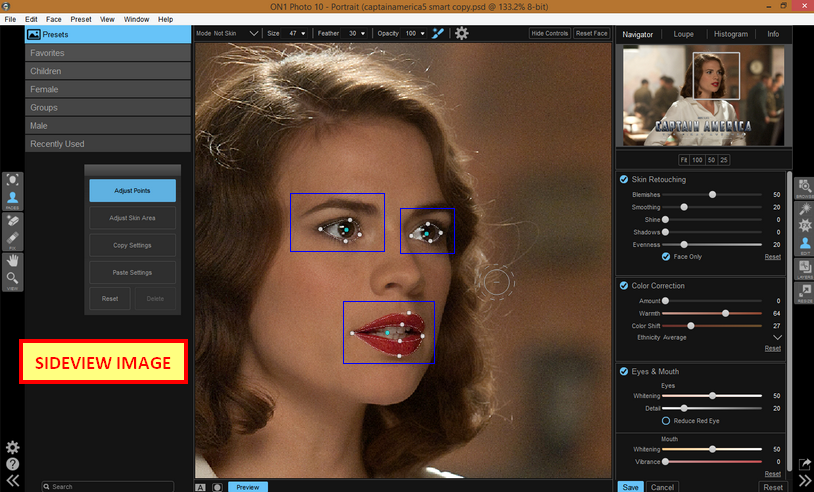Click the Presets panel picture icon
The width and height of the screenshot is (814, 492).
pyautogui.click(x=34, y=34)
